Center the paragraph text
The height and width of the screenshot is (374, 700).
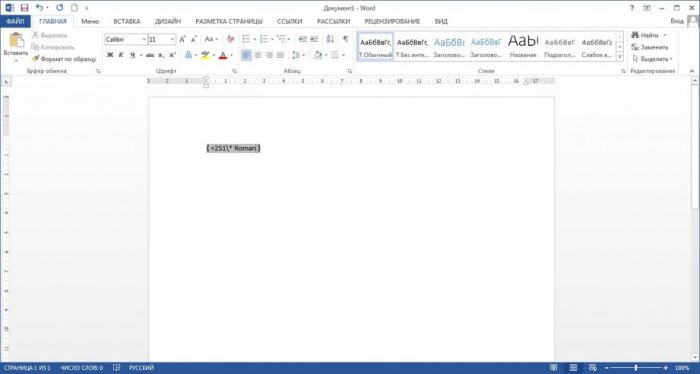258,55
